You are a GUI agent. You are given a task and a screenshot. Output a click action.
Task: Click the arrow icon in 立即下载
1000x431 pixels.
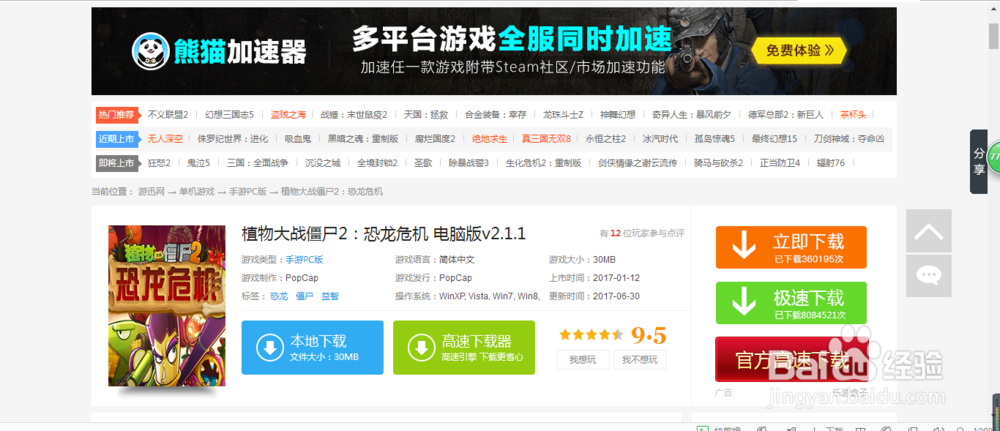coord(744,247)
